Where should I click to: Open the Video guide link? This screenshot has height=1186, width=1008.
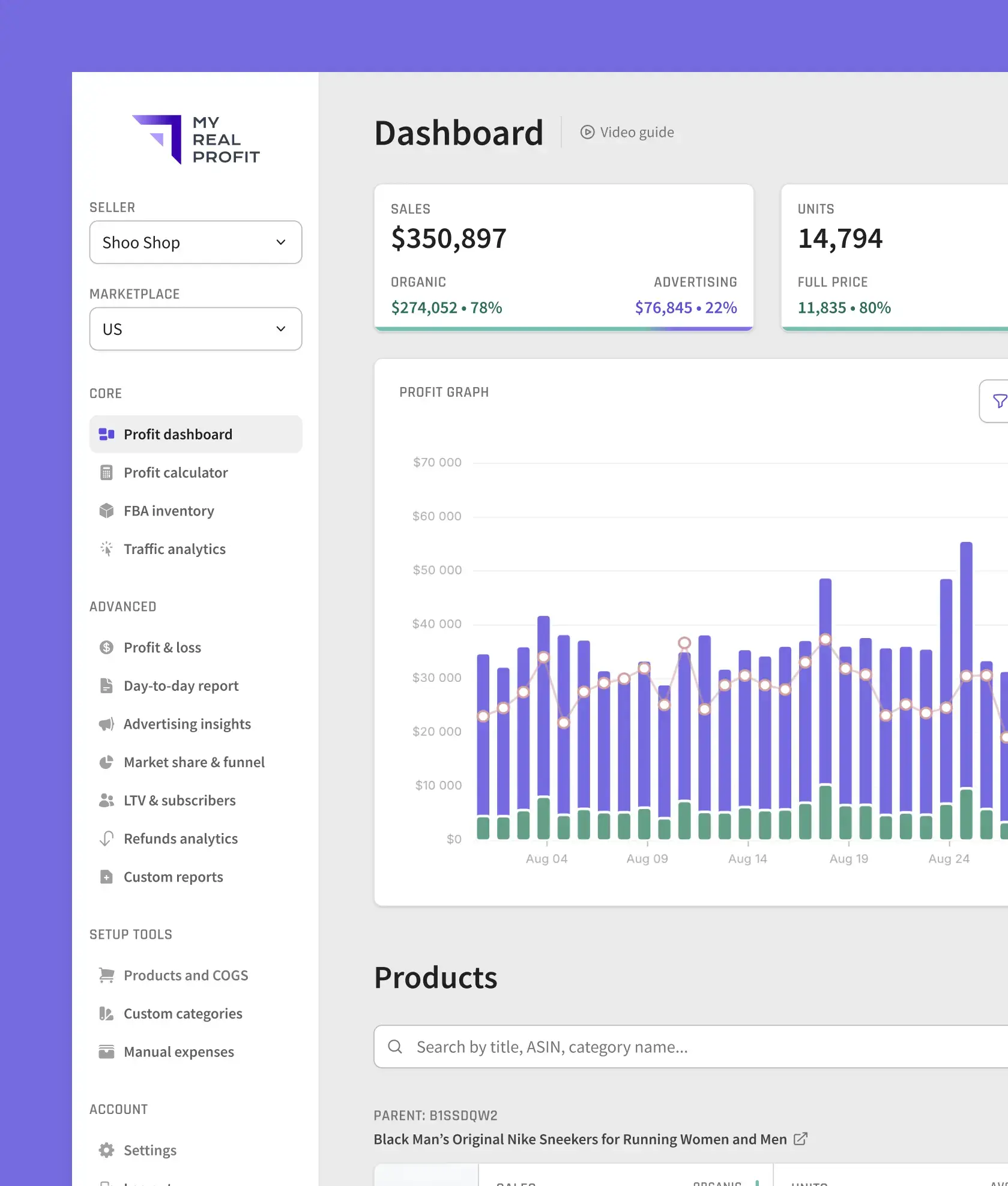coord(627,133)
